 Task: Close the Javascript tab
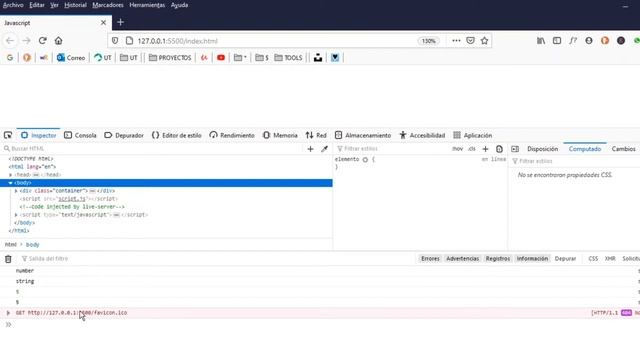[103, 23]
